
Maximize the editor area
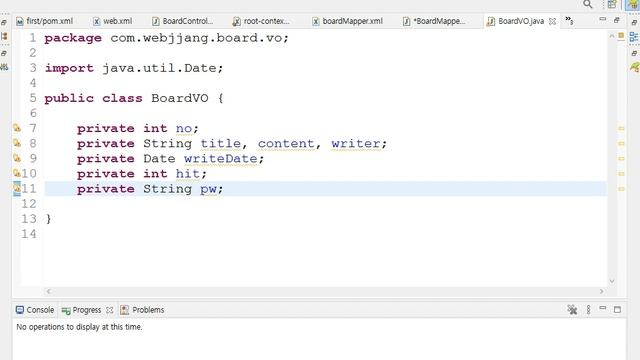click(x=617, y=20)
